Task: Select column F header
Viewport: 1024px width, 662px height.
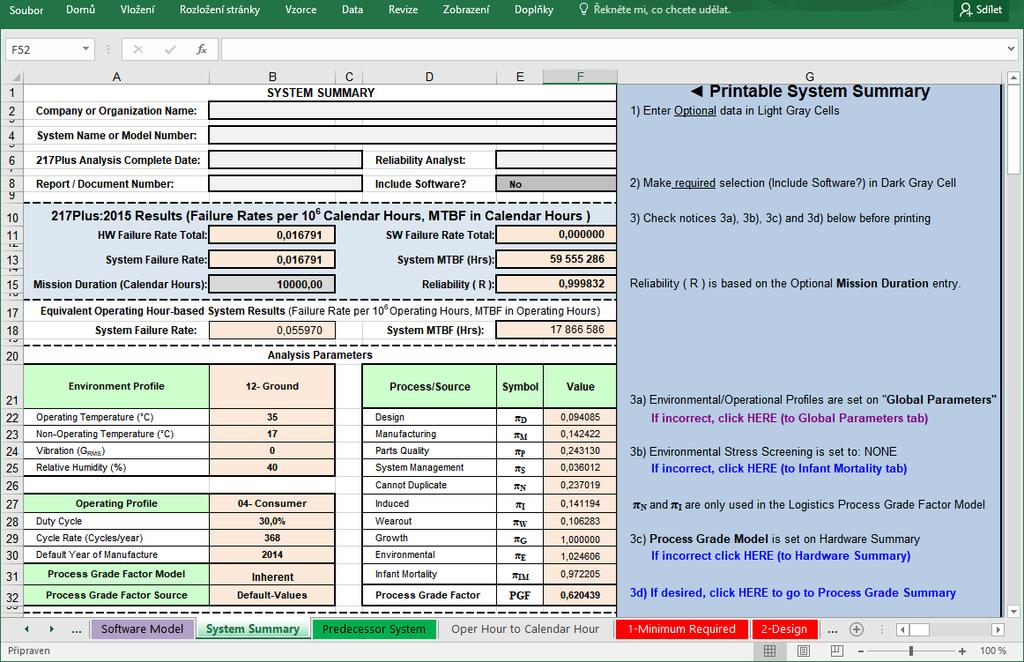Action: [580, 77]
